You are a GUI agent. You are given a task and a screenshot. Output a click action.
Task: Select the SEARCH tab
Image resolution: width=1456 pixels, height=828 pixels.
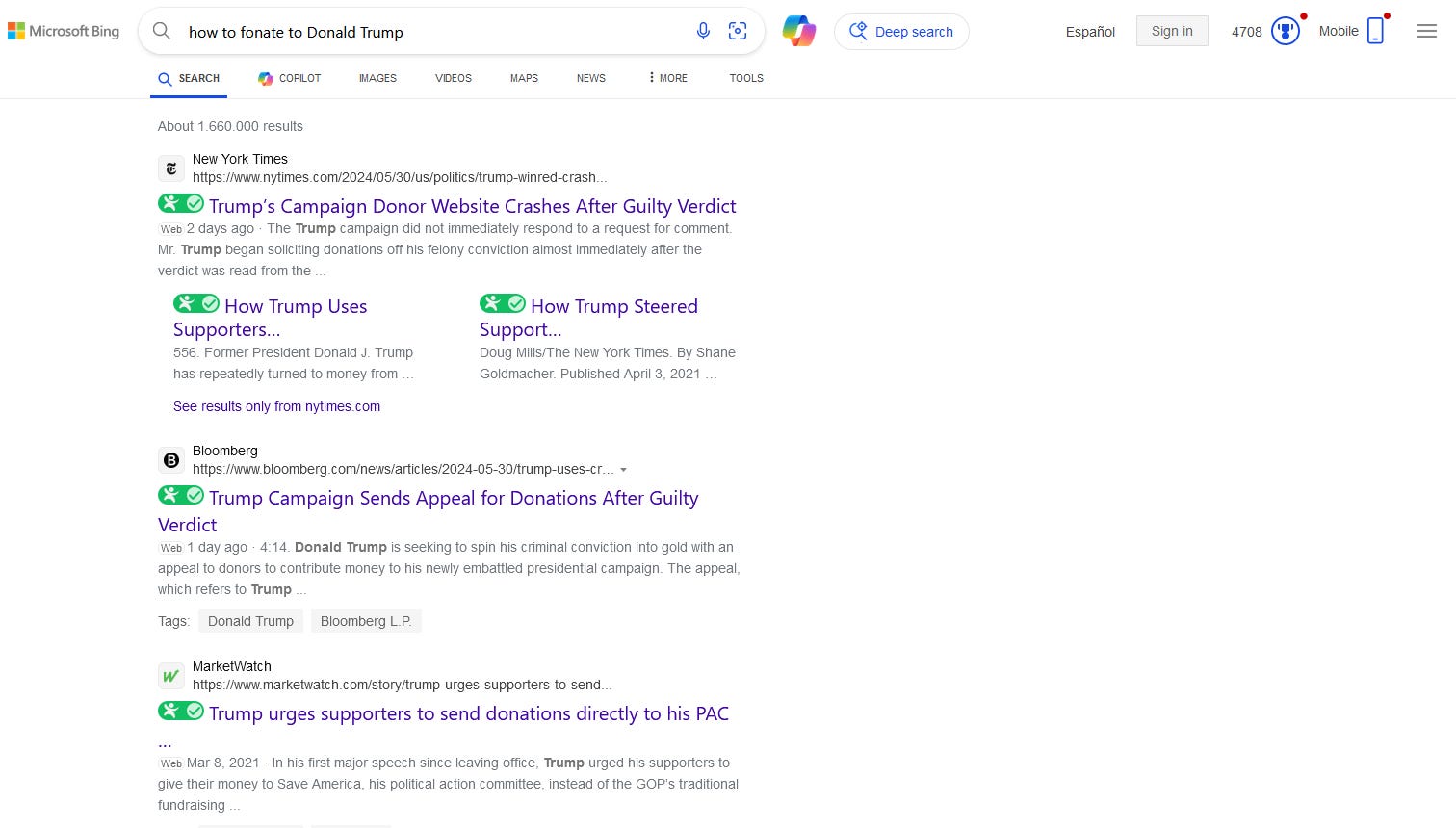pyautogui.click(x=189, y=78)
